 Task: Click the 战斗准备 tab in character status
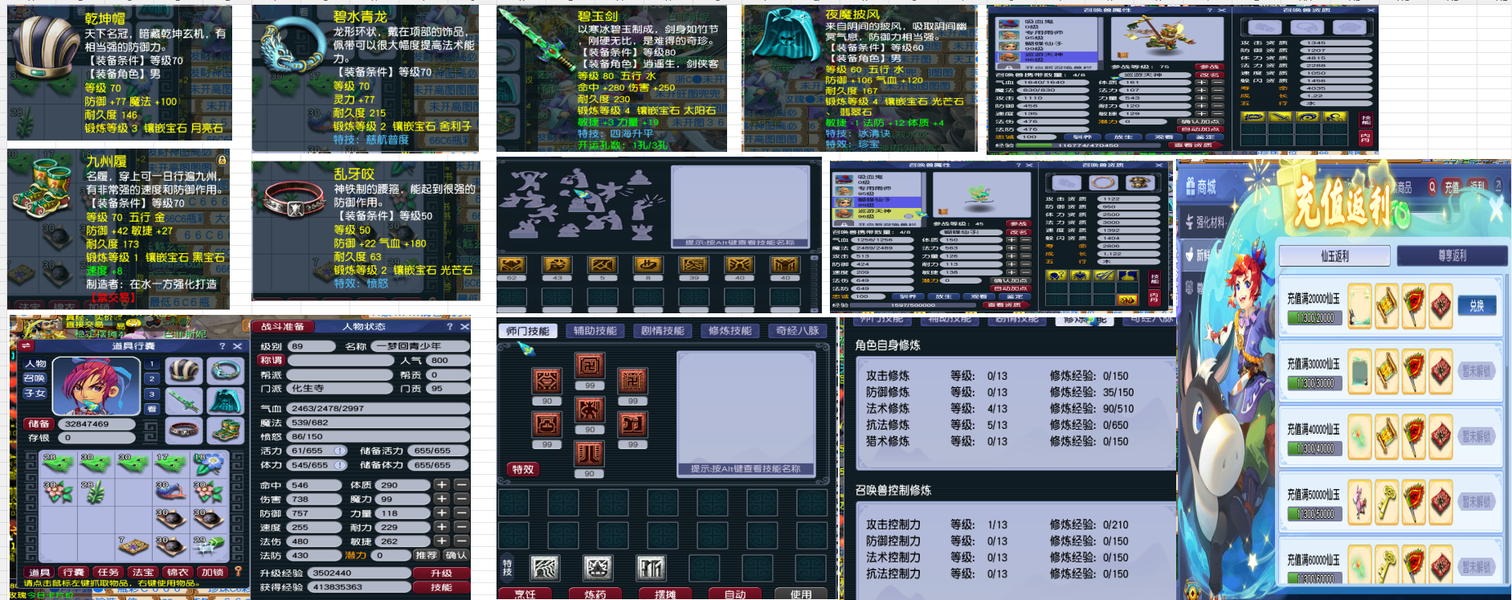pyautogui.click(x=281, y=326)
